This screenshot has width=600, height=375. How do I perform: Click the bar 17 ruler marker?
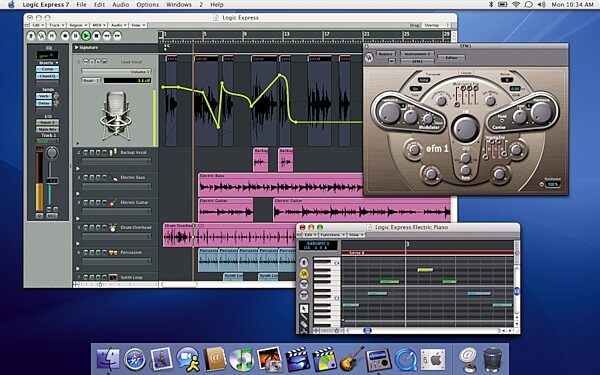coord(326,34)
